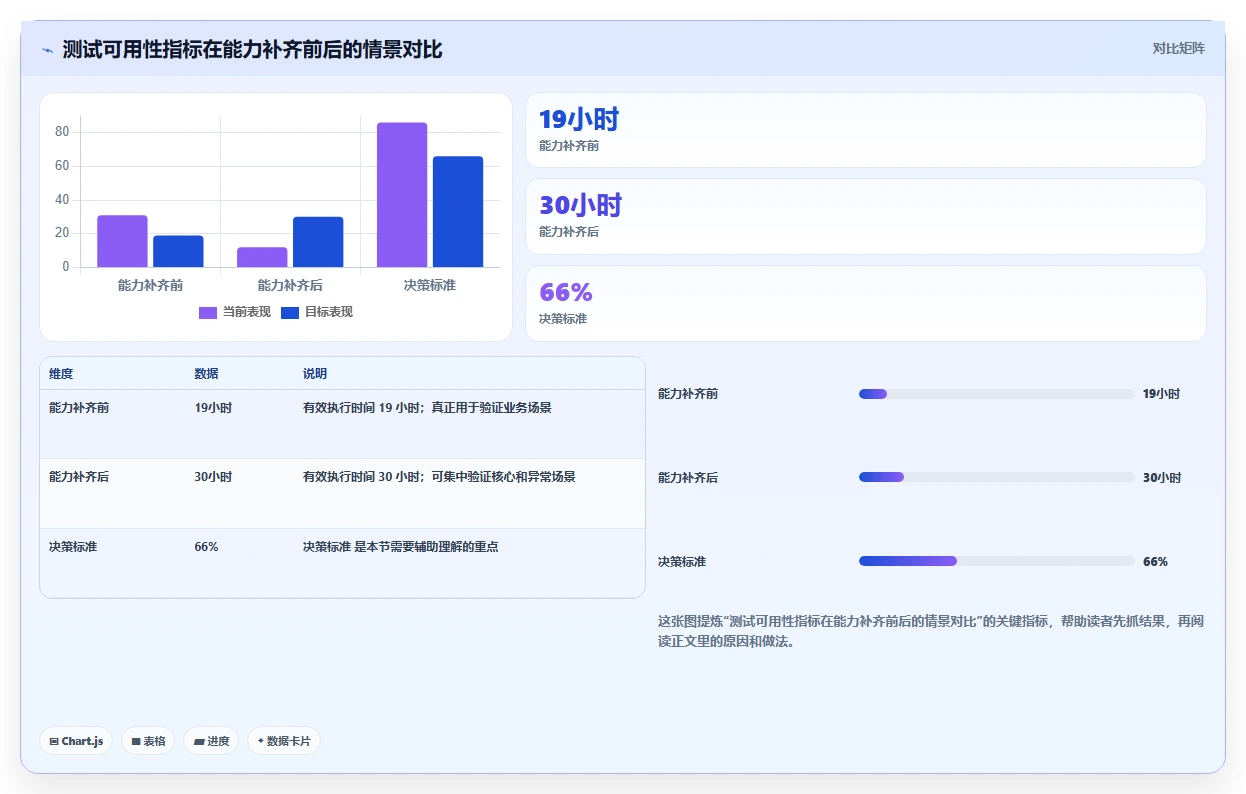Click the 能力补齐后 progress bar
Screen dimensions: 1246x794
tap(996, 477)
